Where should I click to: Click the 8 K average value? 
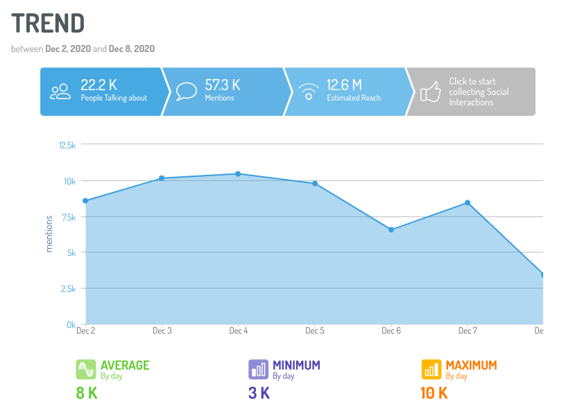pyautogui.click(x=87, y=393)
